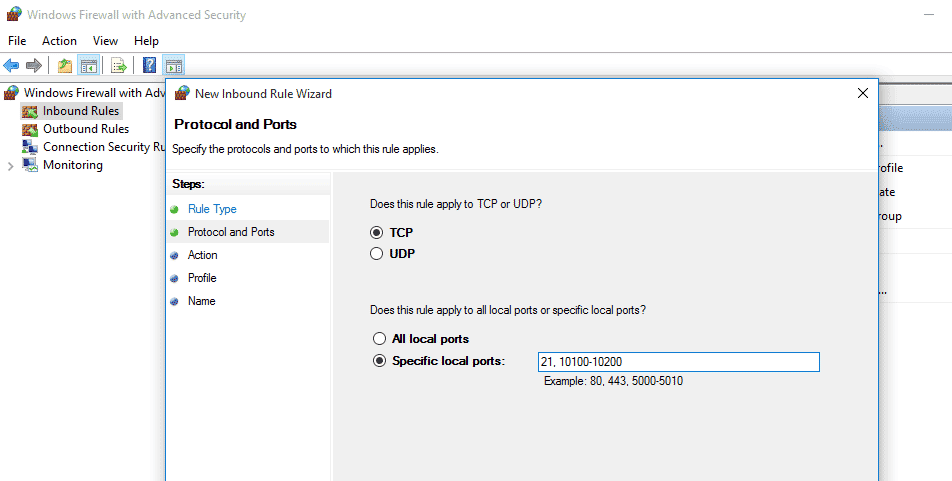The width and height of the screenshot is (952, 481).
Task: Open the View menu
Action: click(x=105, y=41)
